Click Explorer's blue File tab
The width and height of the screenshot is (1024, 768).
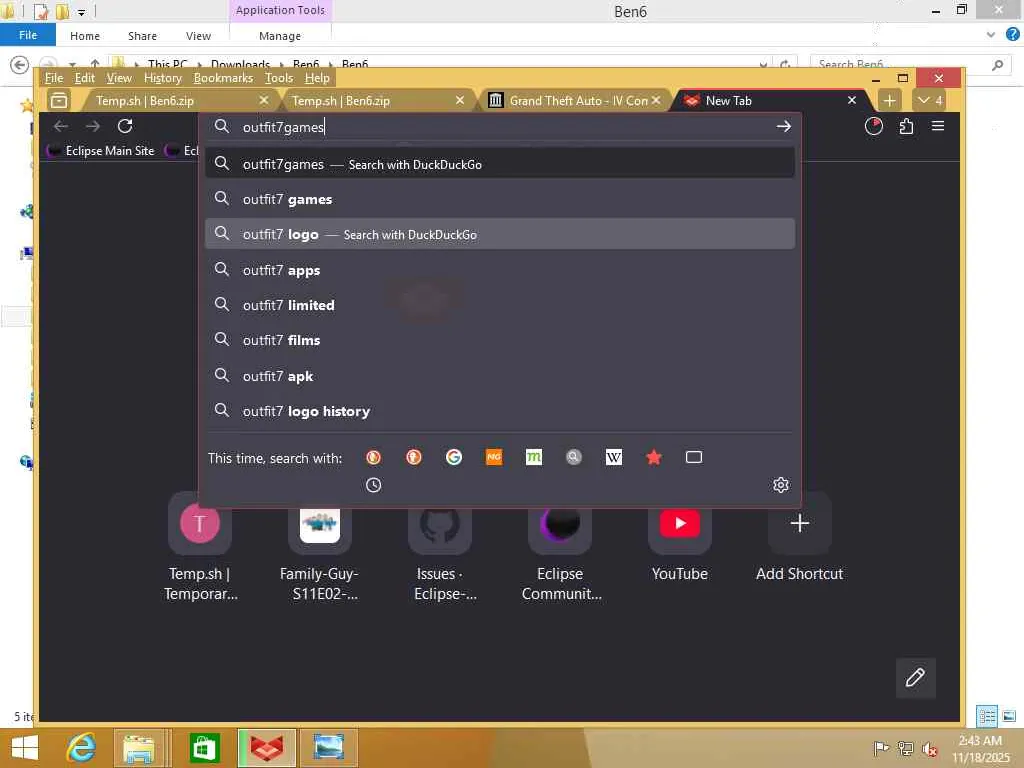pos(27,35)
